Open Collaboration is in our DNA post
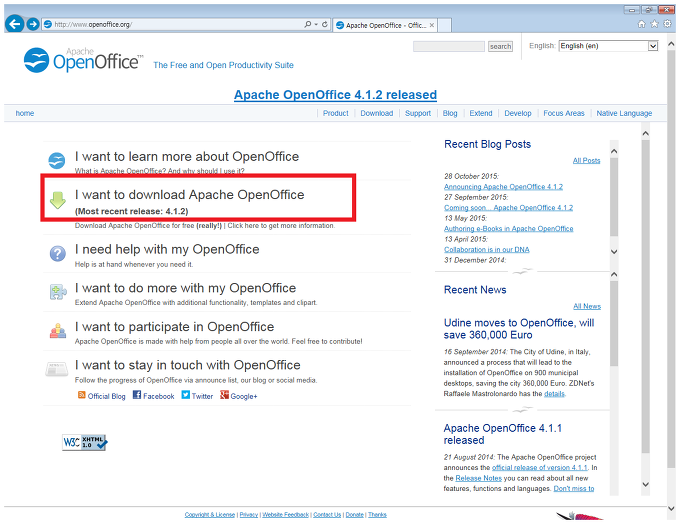The height and width of the screenshot is (524, 680). (486, 249)
